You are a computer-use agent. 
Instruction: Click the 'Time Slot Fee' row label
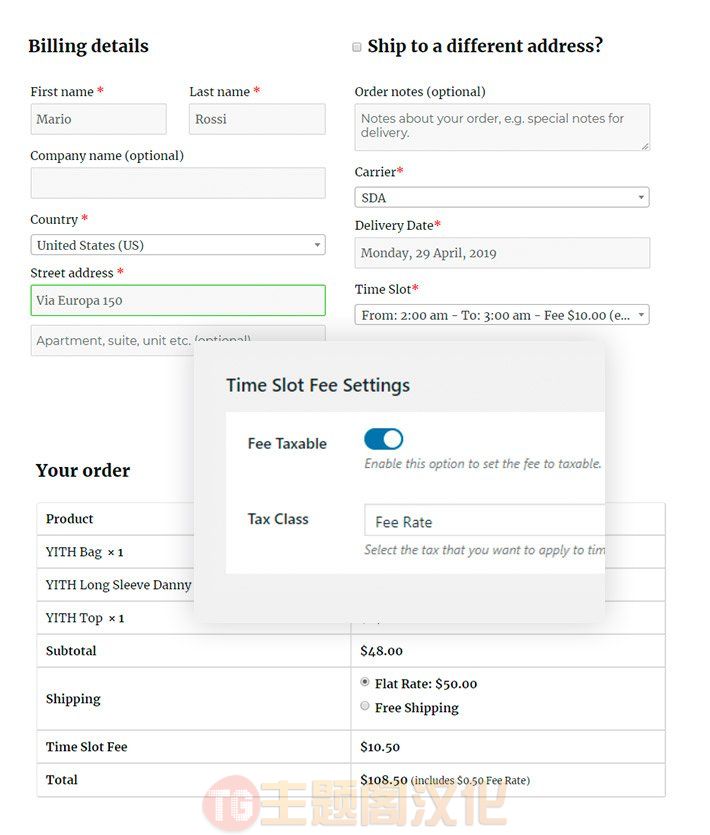86,747
